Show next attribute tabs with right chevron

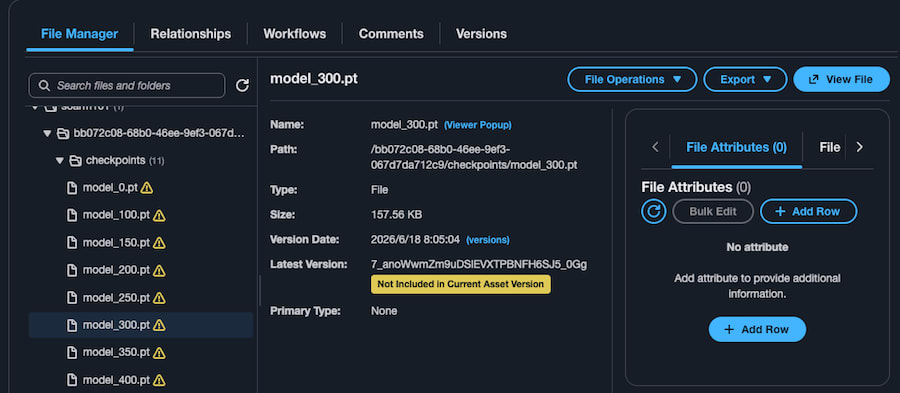point(859,147)
